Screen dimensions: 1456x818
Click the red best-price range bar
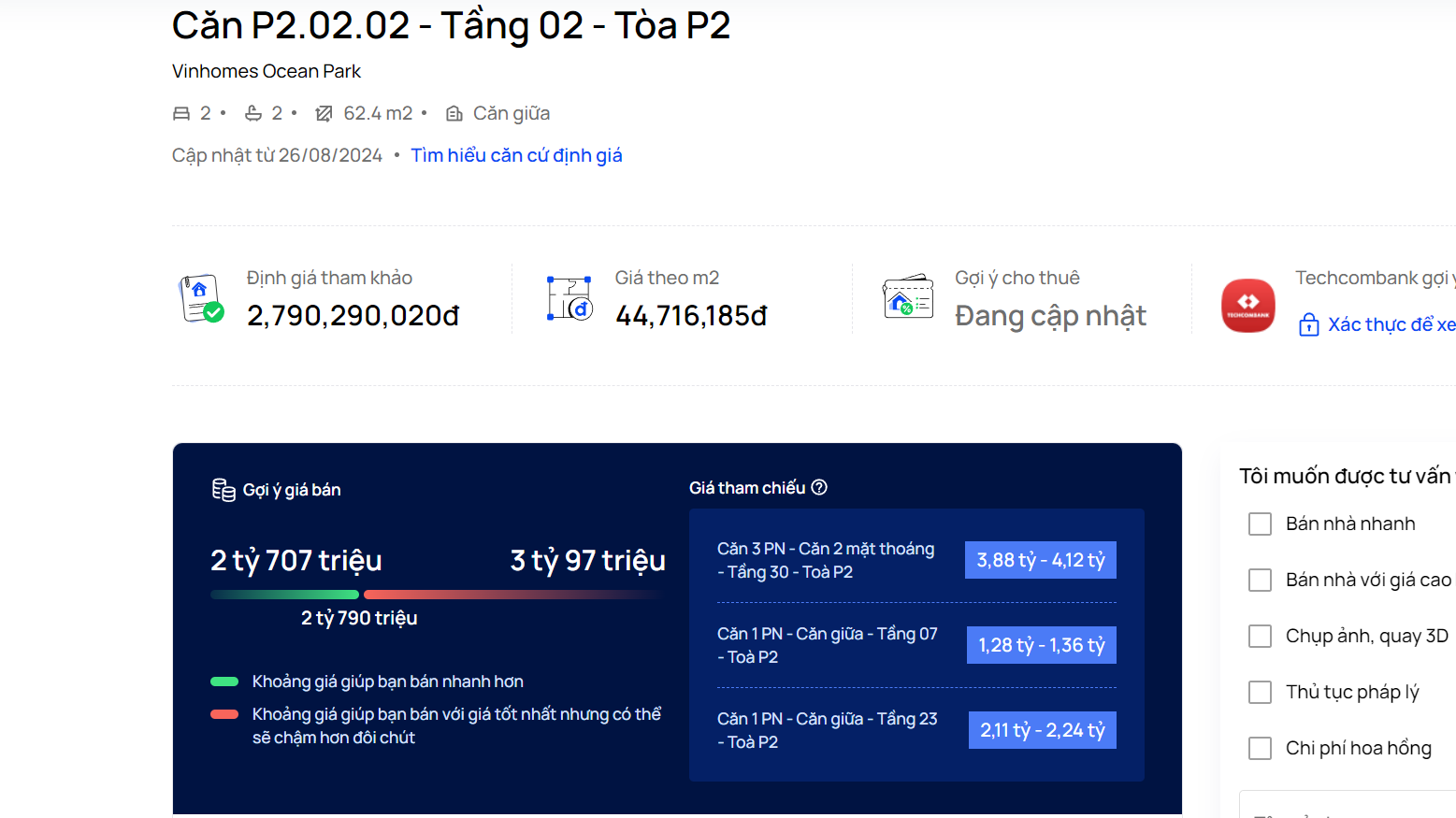pos(514,595)
